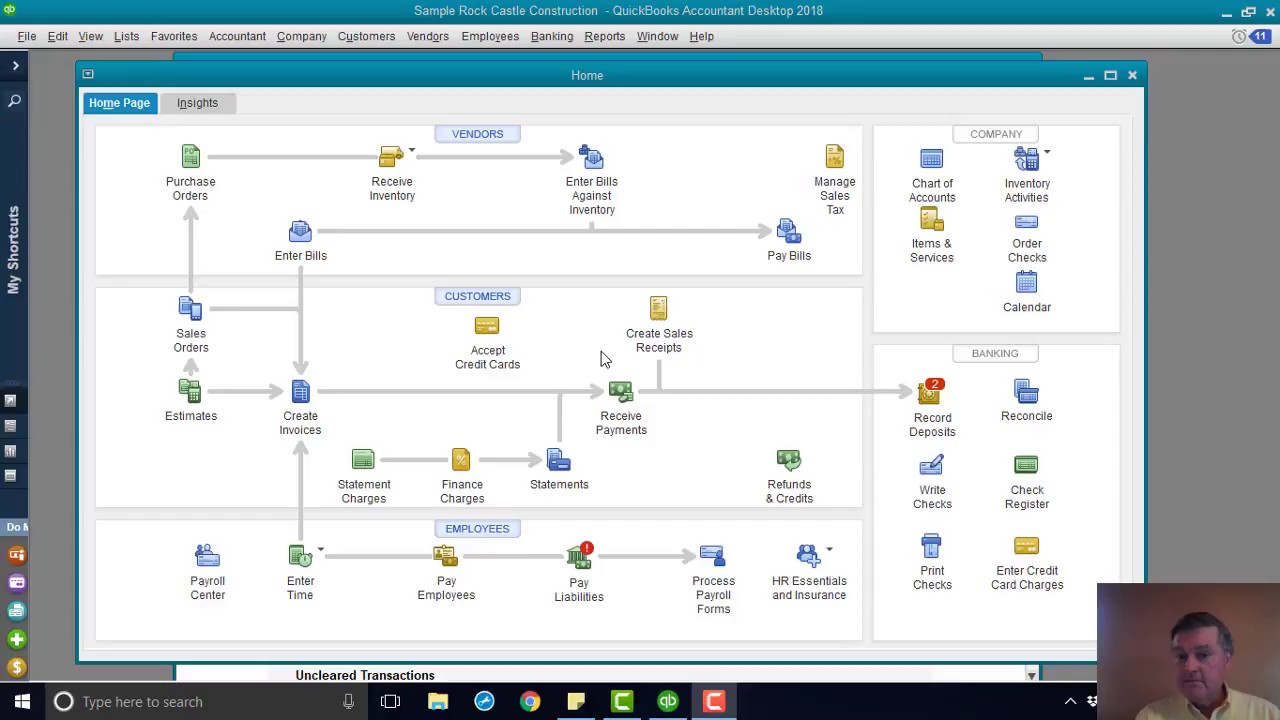Viewport: 1280px width, 720px height.
Task: Open Items & Services
Action: [x=931, y=220]
